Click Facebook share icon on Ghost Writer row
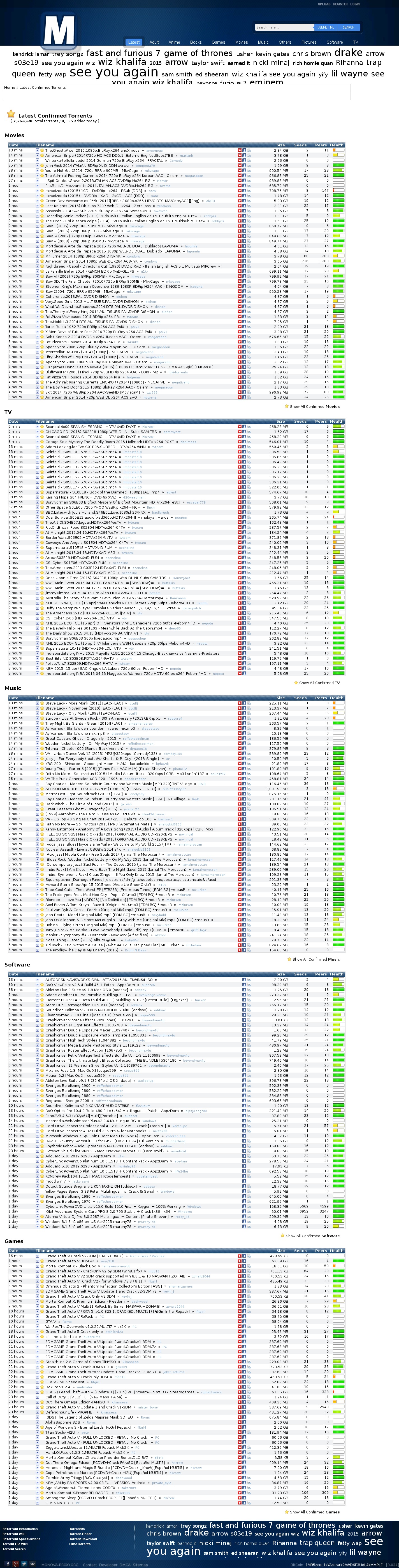The height and width of the screenshot is (1568, 399). point(244,150)
